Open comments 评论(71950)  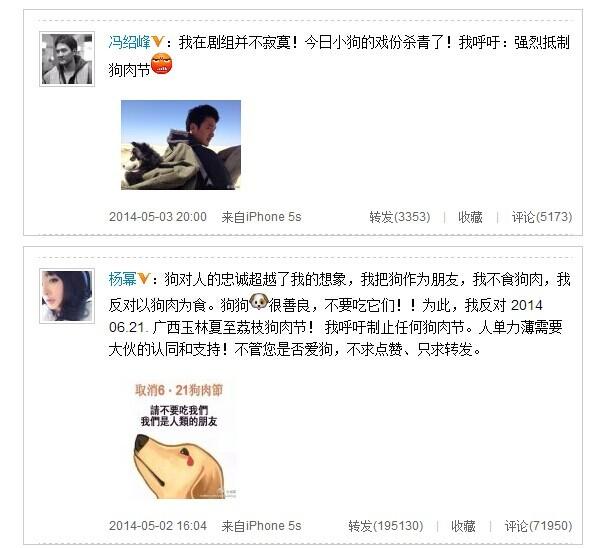539,526
